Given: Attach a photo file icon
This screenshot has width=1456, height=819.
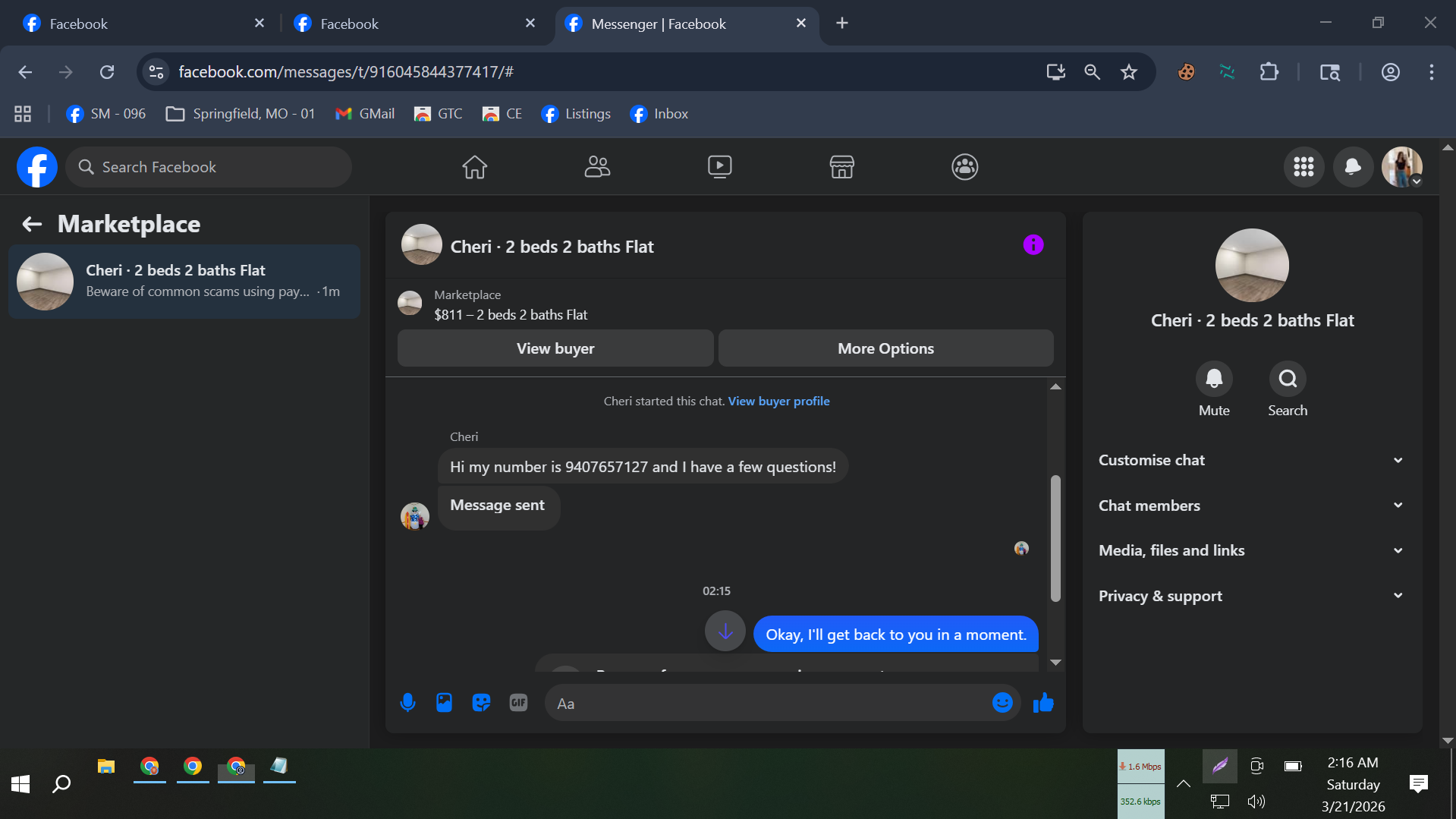Looking at the screenshot, I should coord(444,703).
